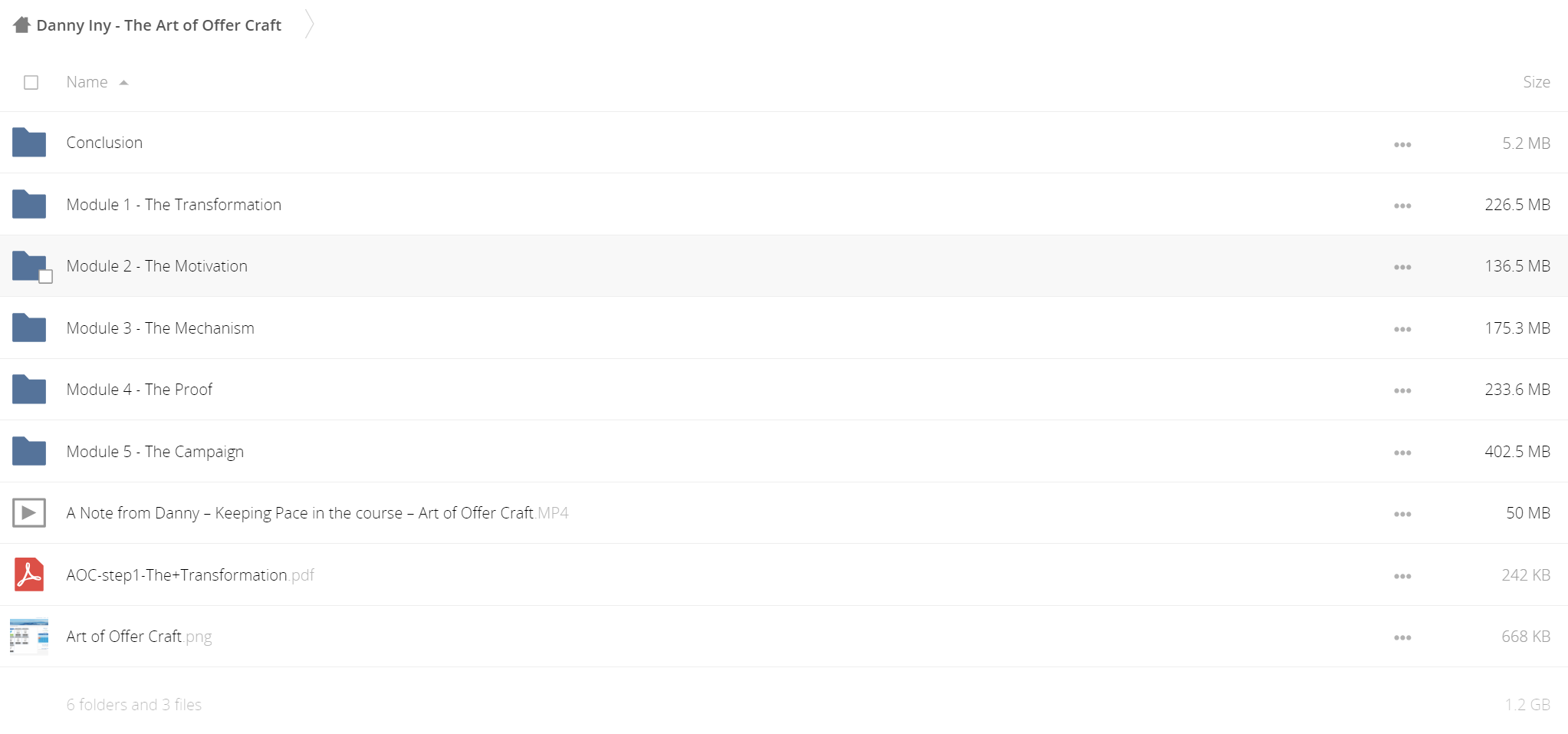Open Module 3 - The Mechanism folder
Viewport: 1568px width, 734px height.
click(160, 328)
